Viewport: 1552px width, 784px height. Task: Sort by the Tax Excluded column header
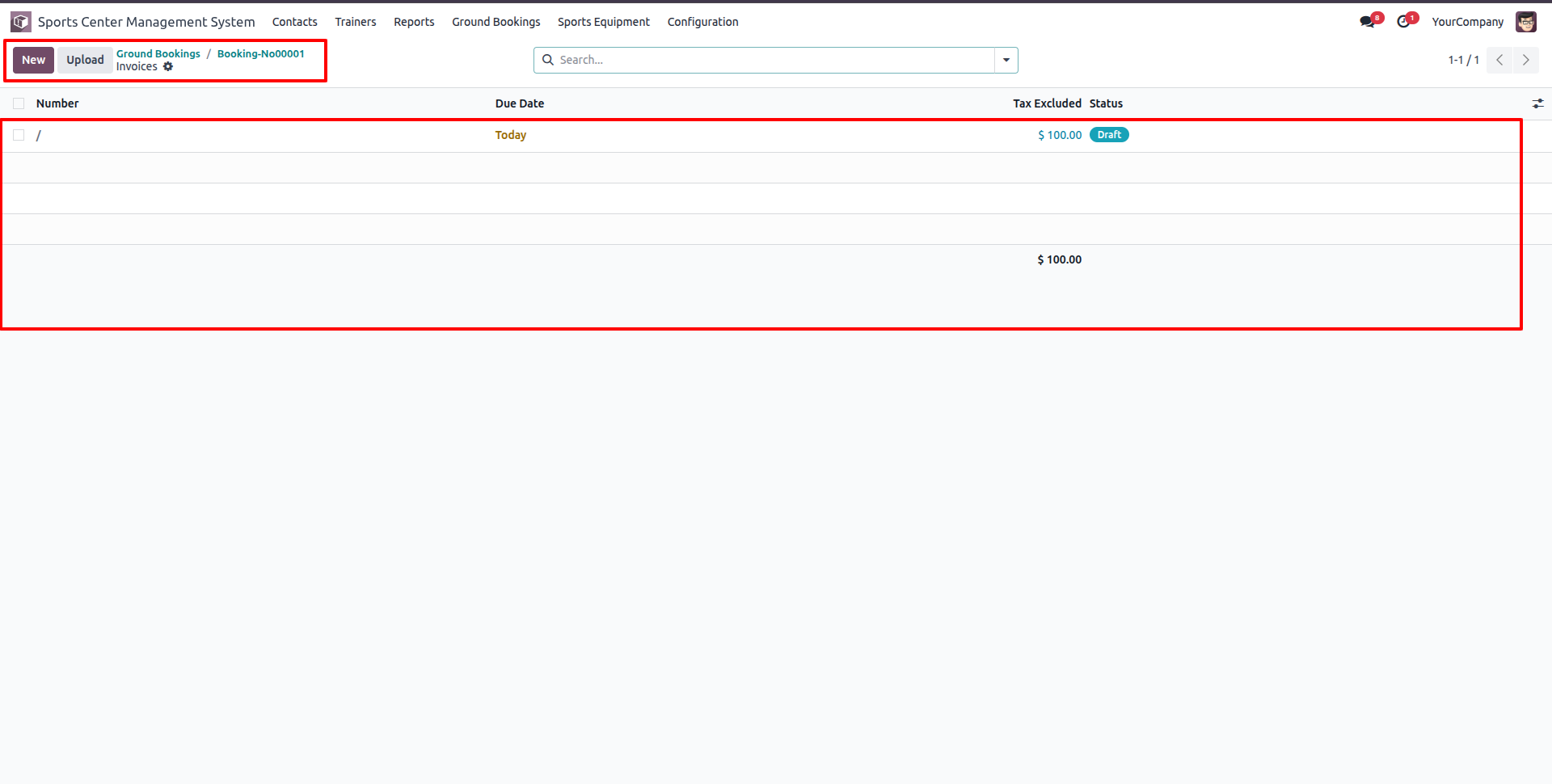(x=1047, y=103)
